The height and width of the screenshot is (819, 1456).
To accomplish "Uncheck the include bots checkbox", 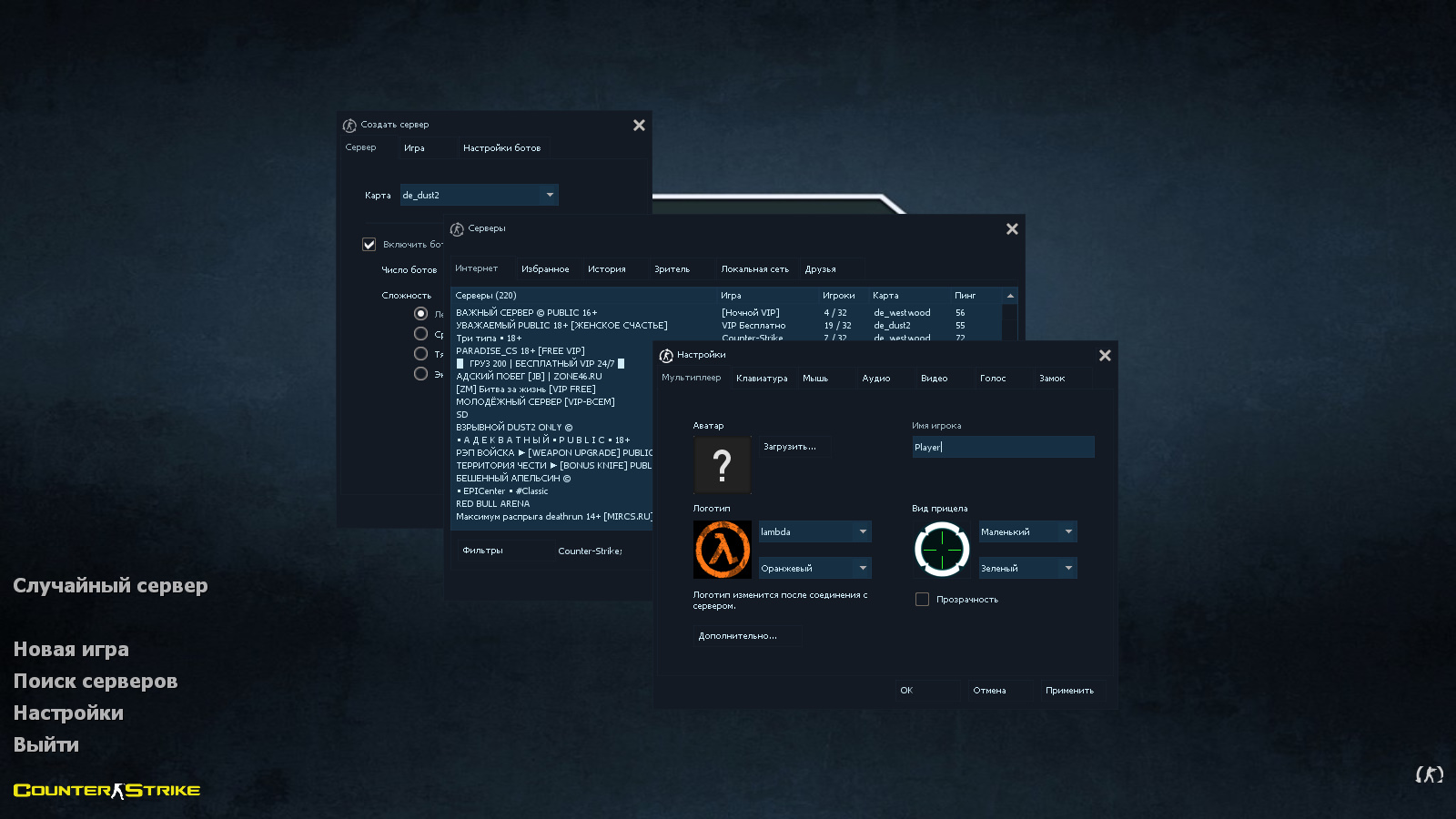I will pos(369,245).
